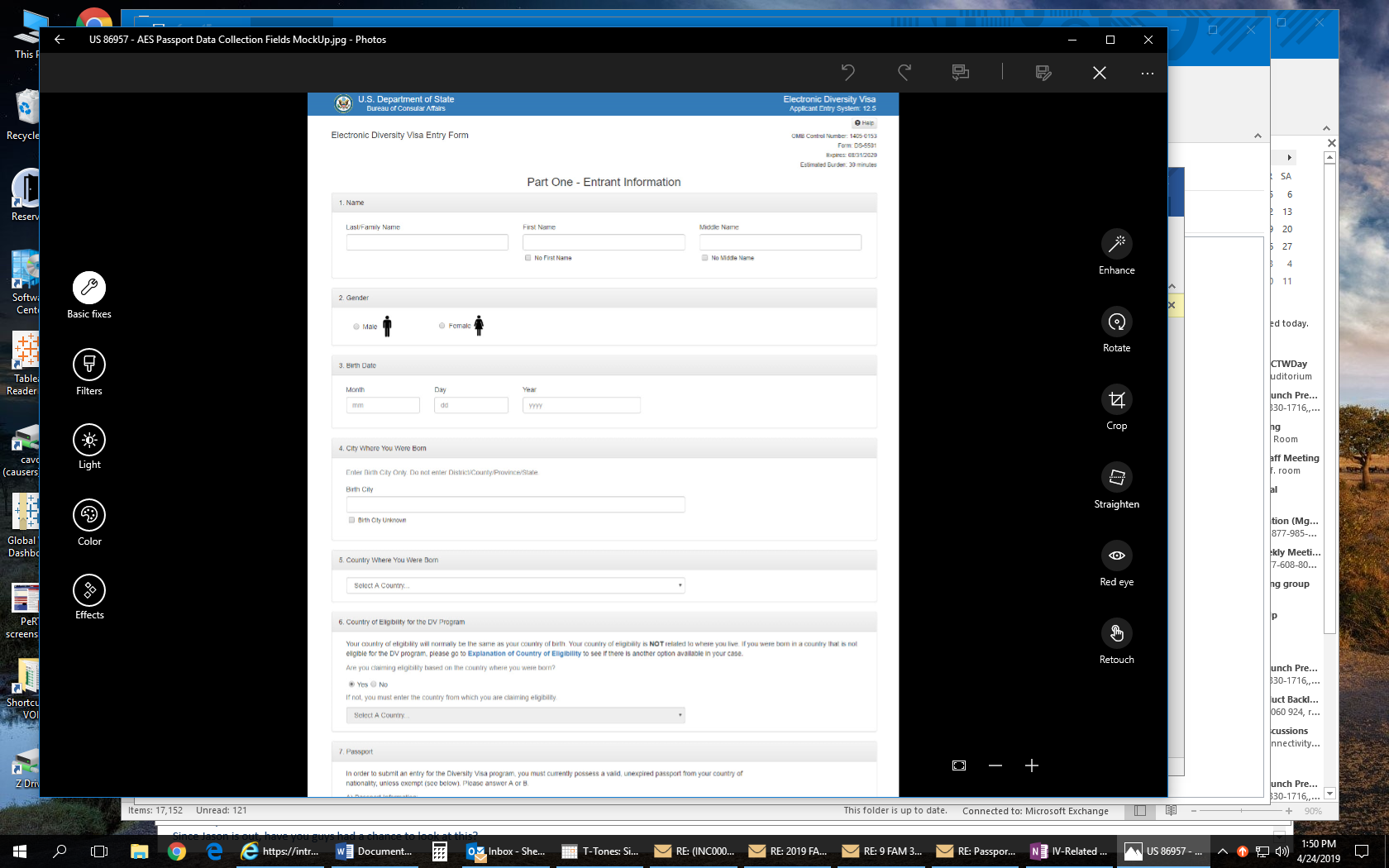The width and height of the screenshot is (1389, 868).
Task: Click the Redo arrow icon
Action: (x=905, y=73)
